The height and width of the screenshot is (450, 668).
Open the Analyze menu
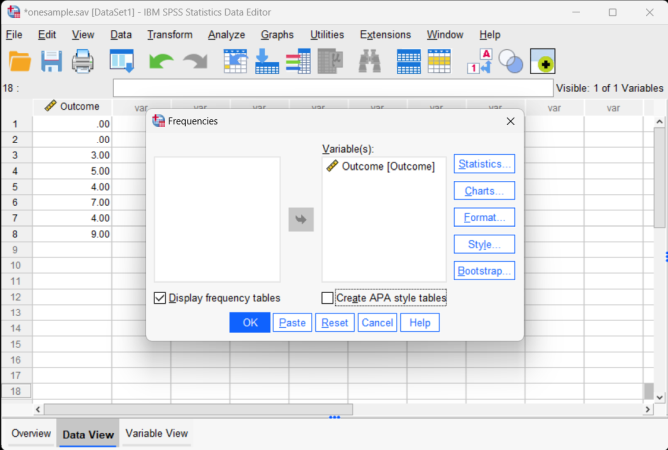pos(227,35)
